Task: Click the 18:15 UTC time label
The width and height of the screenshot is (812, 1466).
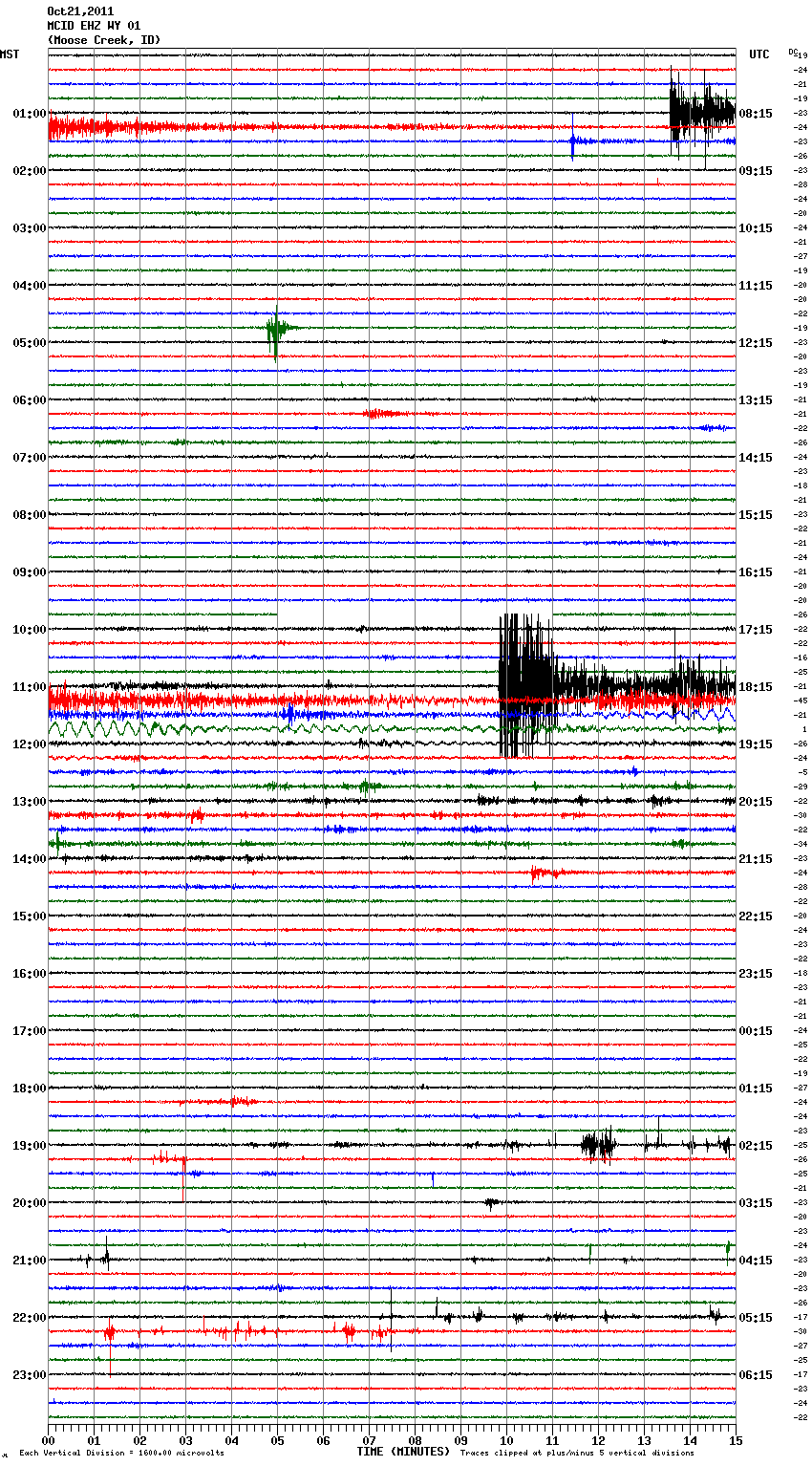Action: pos(756,687)
